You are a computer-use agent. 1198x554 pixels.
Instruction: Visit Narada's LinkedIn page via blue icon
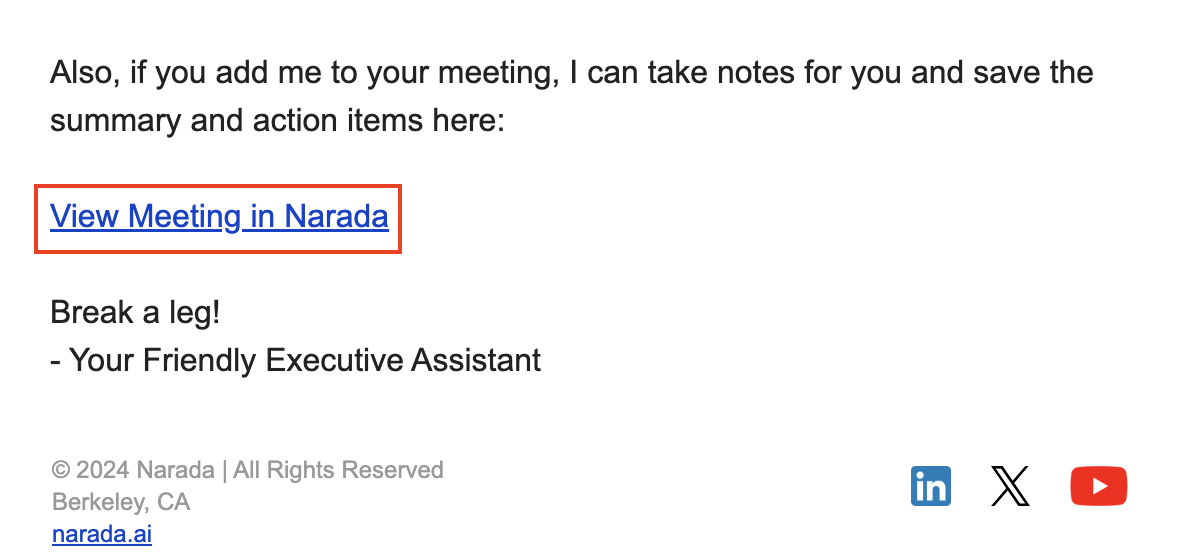(931, 486)
